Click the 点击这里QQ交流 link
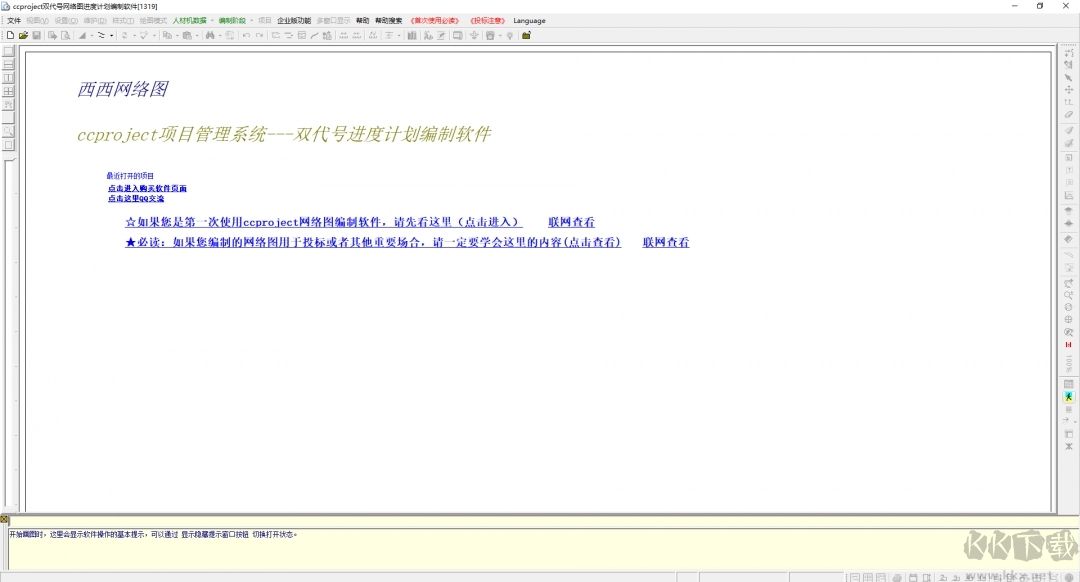The width and height of the screenshot is (1080, 582). 136,198
